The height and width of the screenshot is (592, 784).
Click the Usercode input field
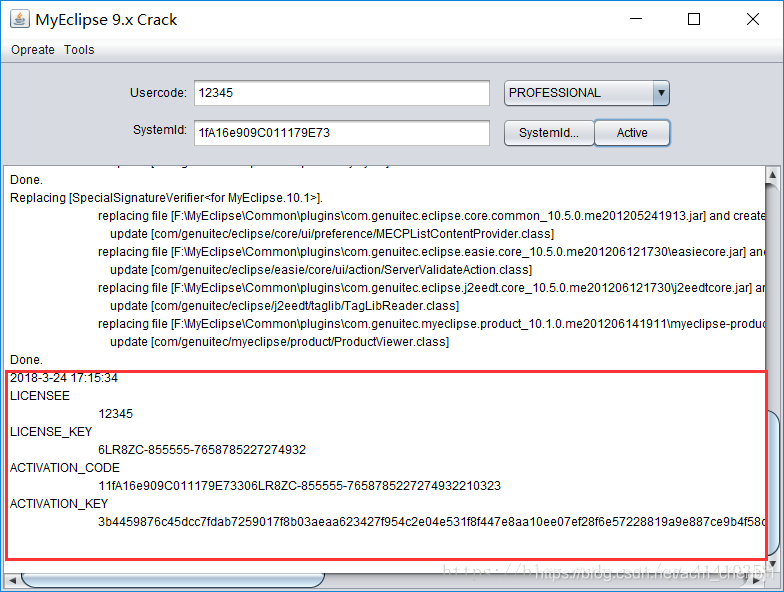342,93
